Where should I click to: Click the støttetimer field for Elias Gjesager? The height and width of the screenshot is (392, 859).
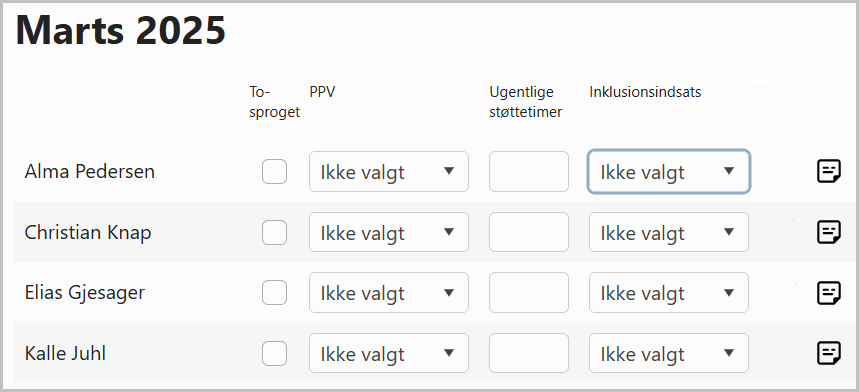coord(529,292)
